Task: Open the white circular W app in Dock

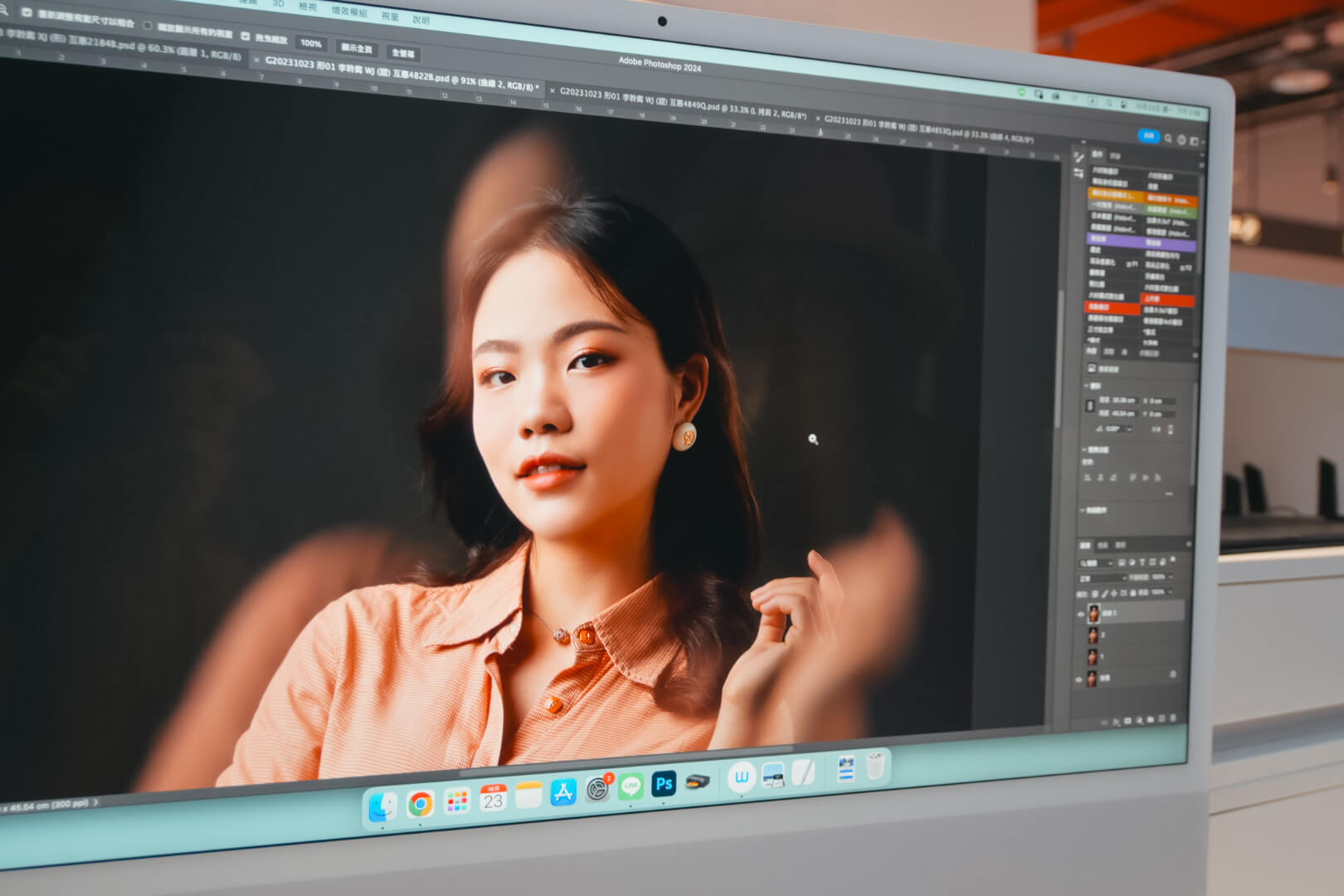Action: pos(742,777)
